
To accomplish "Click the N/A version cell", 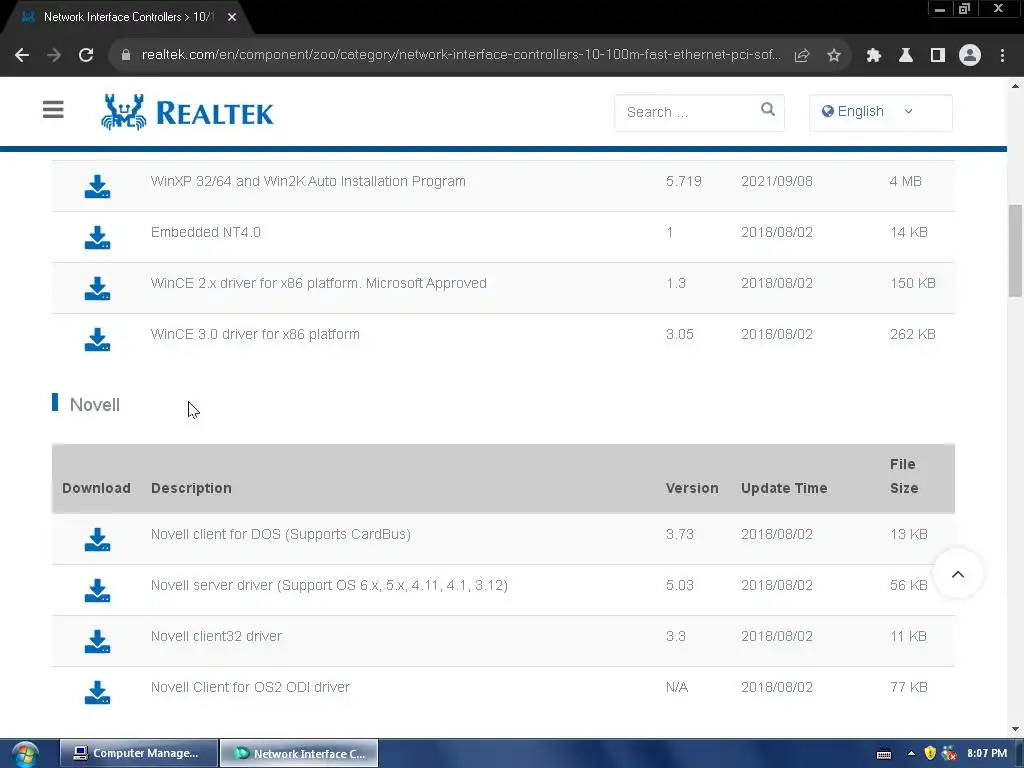I will pyautogui.click(x=677, y=687).
